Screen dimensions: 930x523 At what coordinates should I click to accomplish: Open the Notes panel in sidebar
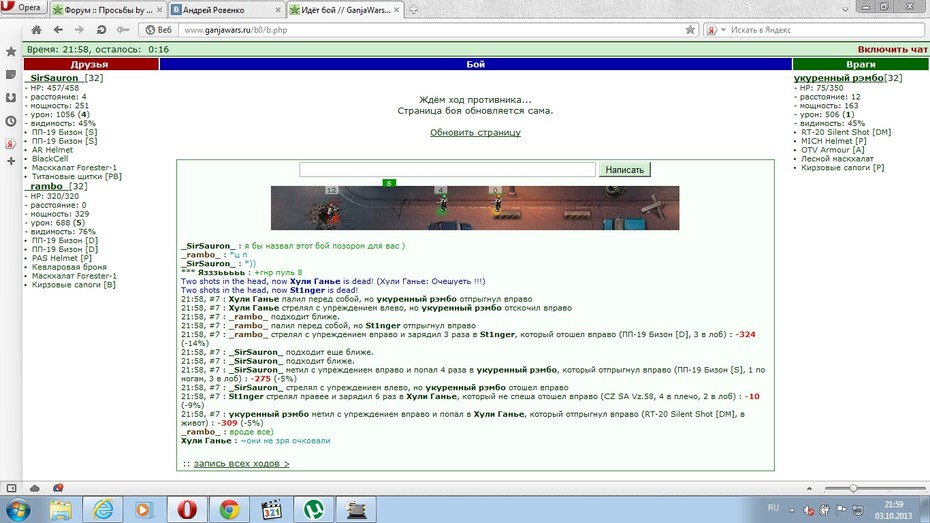[11, 75]
